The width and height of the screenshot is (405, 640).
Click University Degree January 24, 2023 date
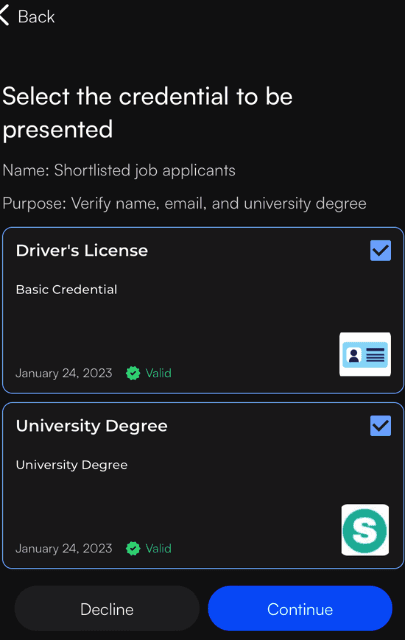(64, 549)
